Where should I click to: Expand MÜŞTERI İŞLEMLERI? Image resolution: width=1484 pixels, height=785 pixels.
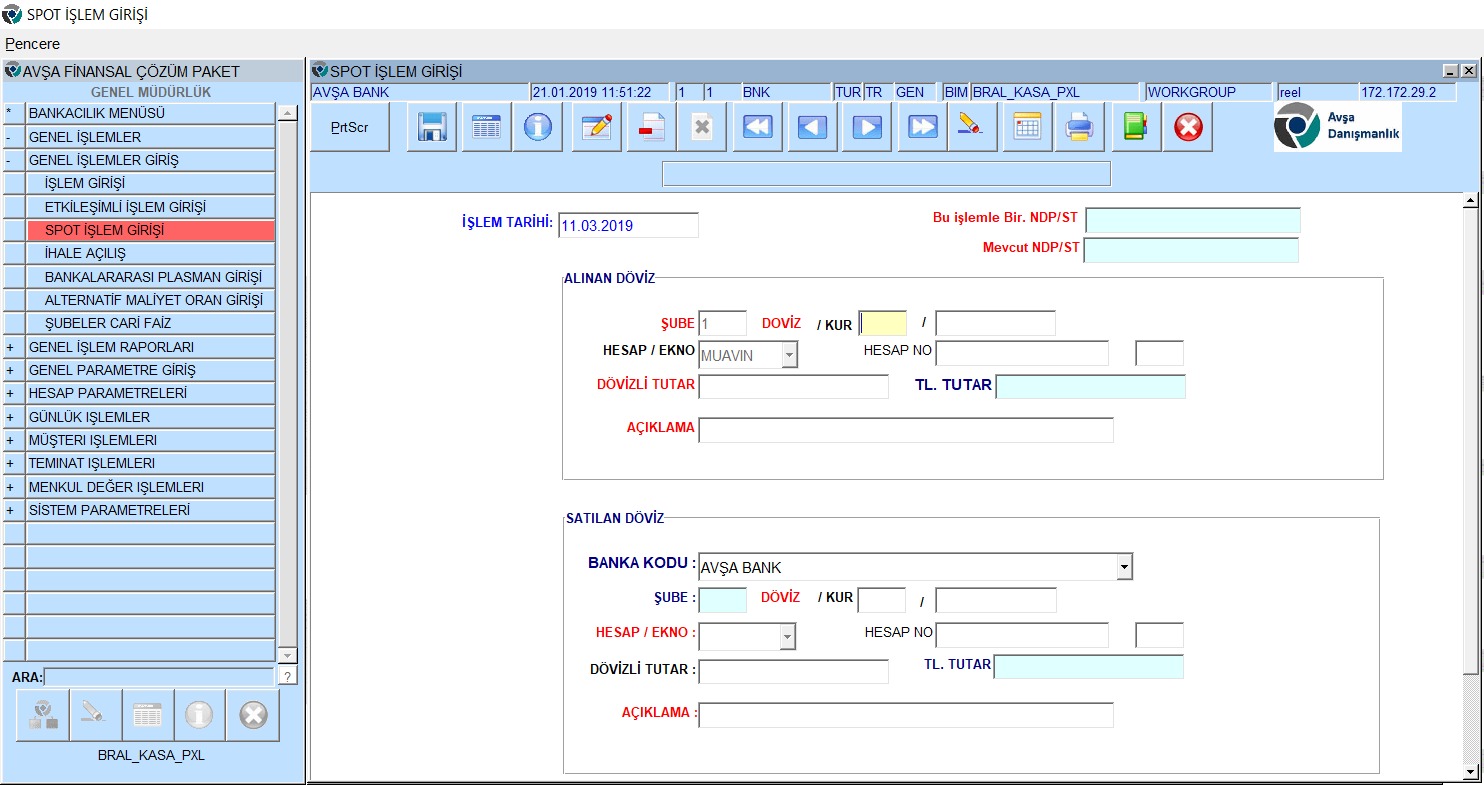[14, 440]
